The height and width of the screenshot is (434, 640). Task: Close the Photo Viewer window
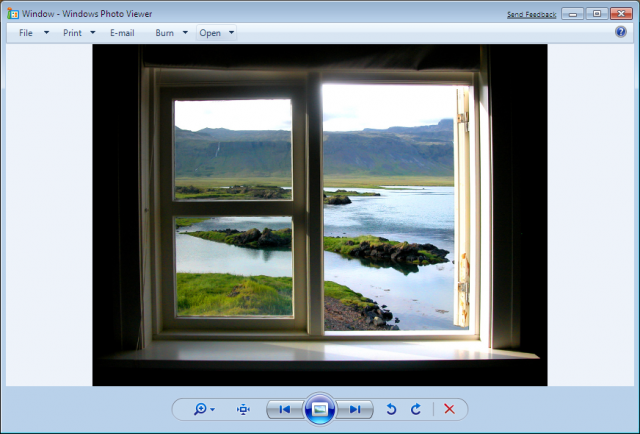621,13
